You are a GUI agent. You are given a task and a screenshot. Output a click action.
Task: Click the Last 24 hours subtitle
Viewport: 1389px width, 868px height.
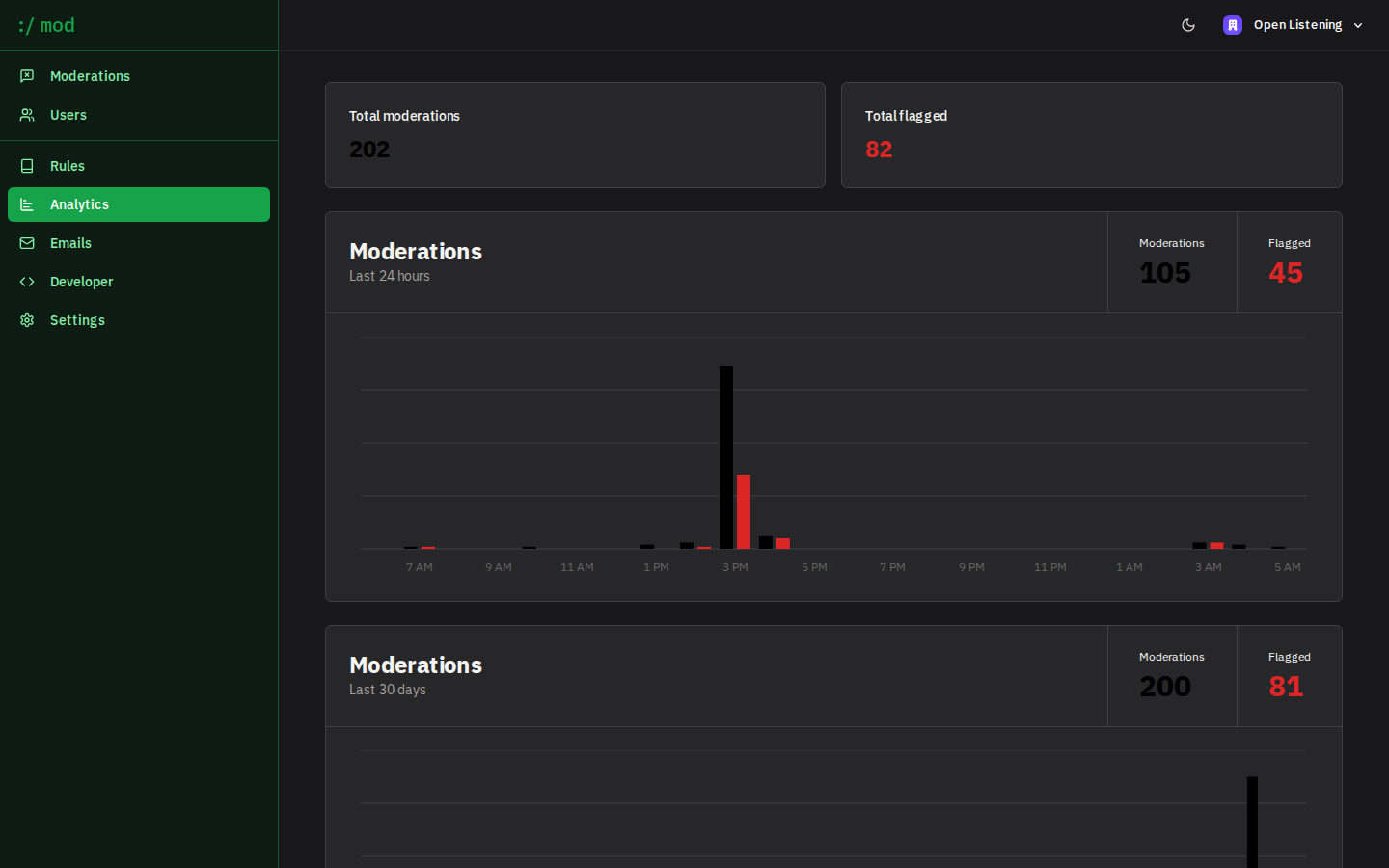coord(390,276)
